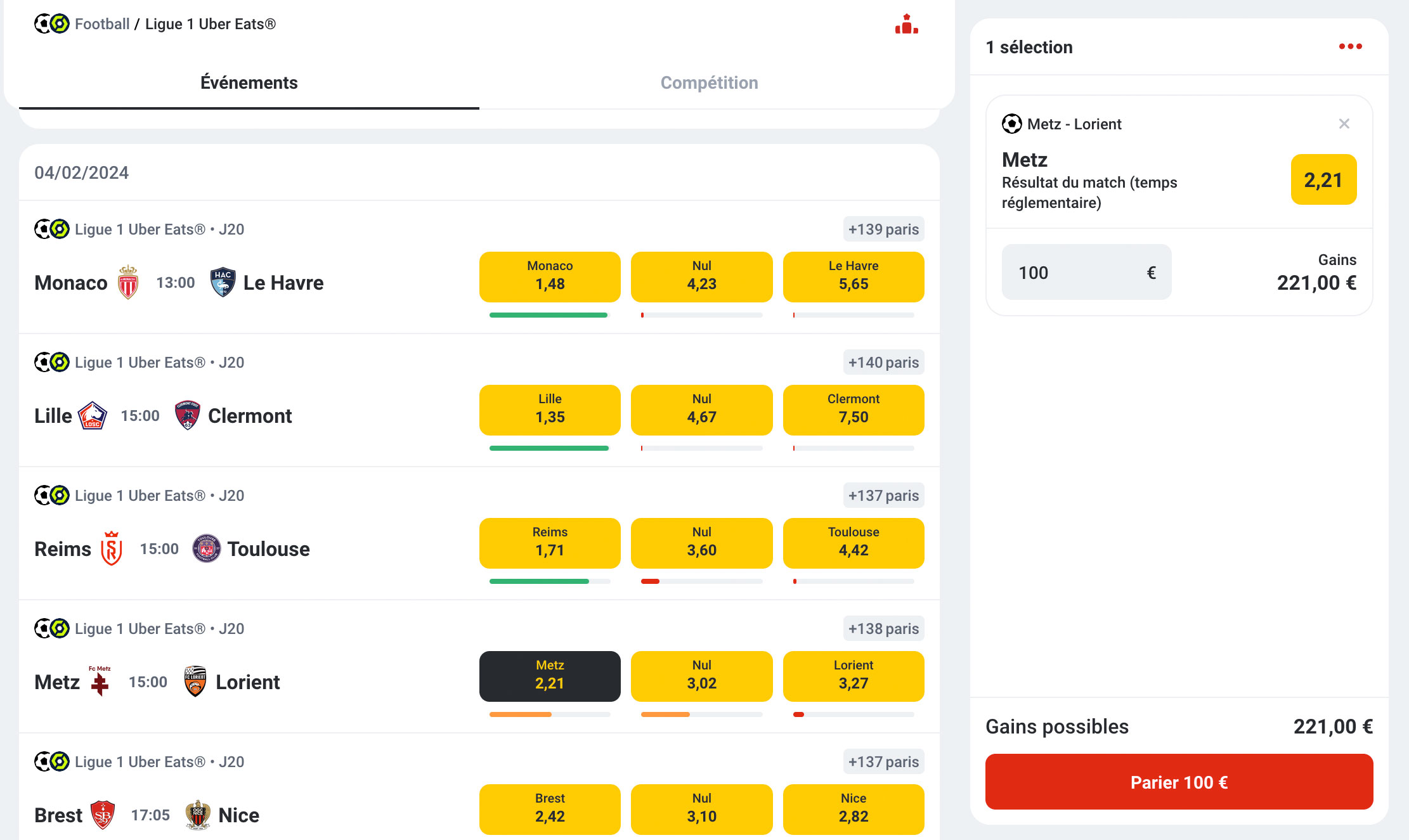Click the Brest club crest
This screenshot has width=1409, height=840.
103,815
